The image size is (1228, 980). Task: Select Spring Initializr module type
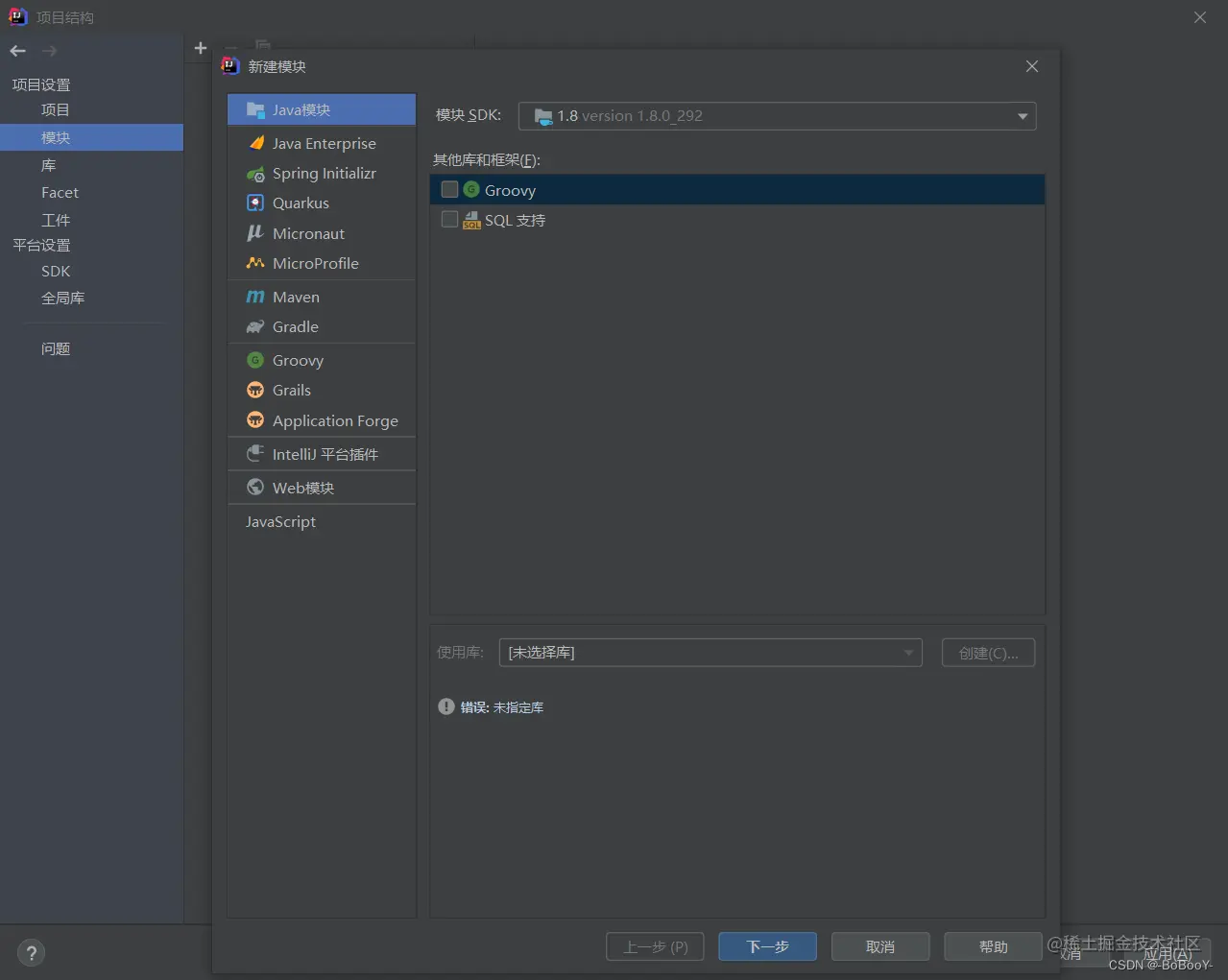[x=322, y=174]
